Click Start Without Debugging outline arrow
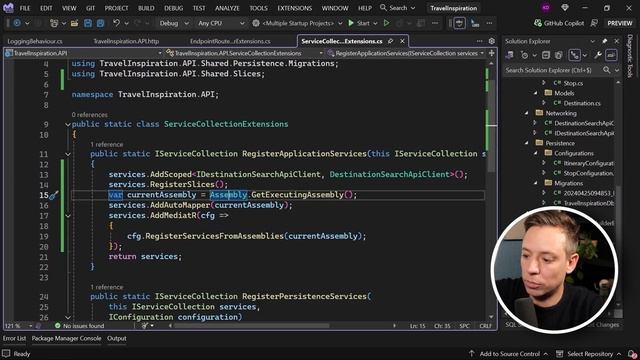640x360 pixels. (x=386, y=23)
